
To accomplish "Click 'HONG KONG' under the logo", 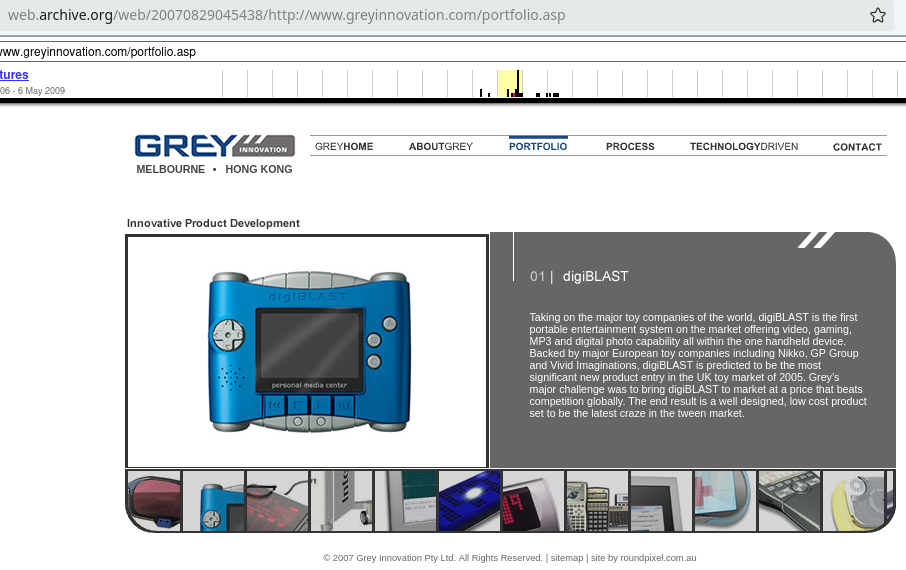I will click(259, 169).
